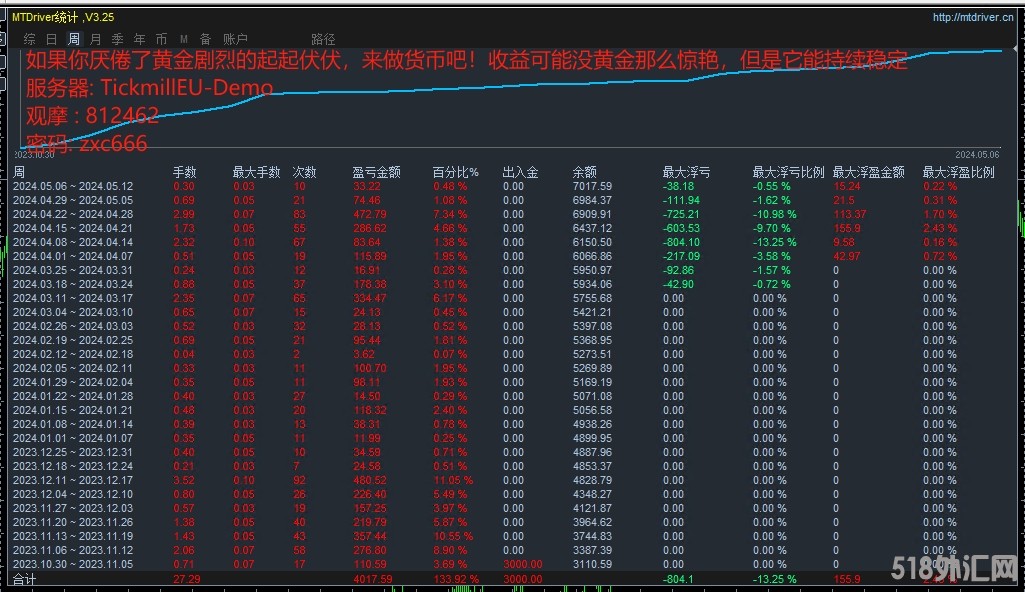Screen dimensions: 1025x592
Task: Click the 盈亏金额 column header
Action: [376, 172]
